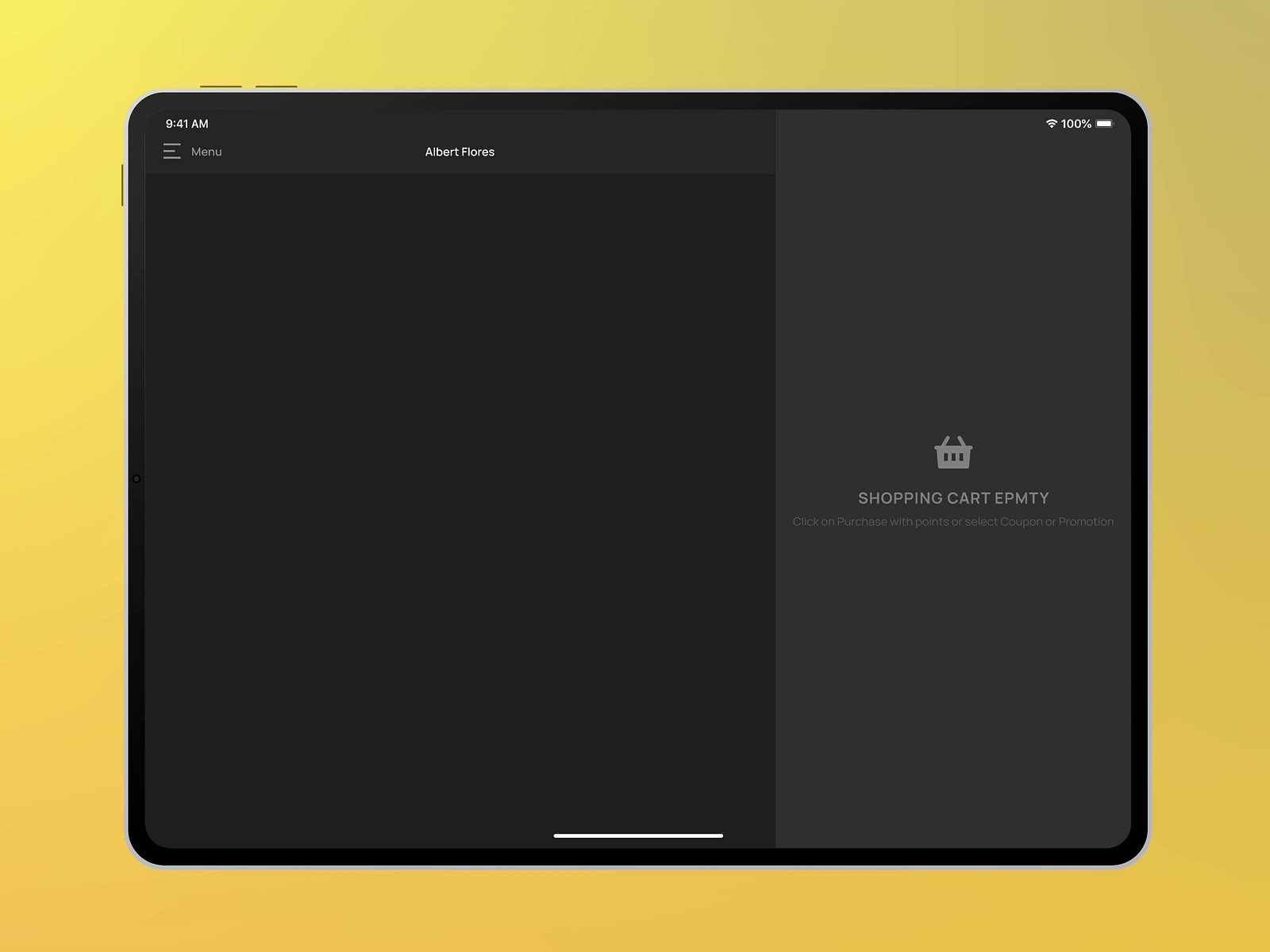Click the Wi-Fi signal icon

click(1052, 123)
